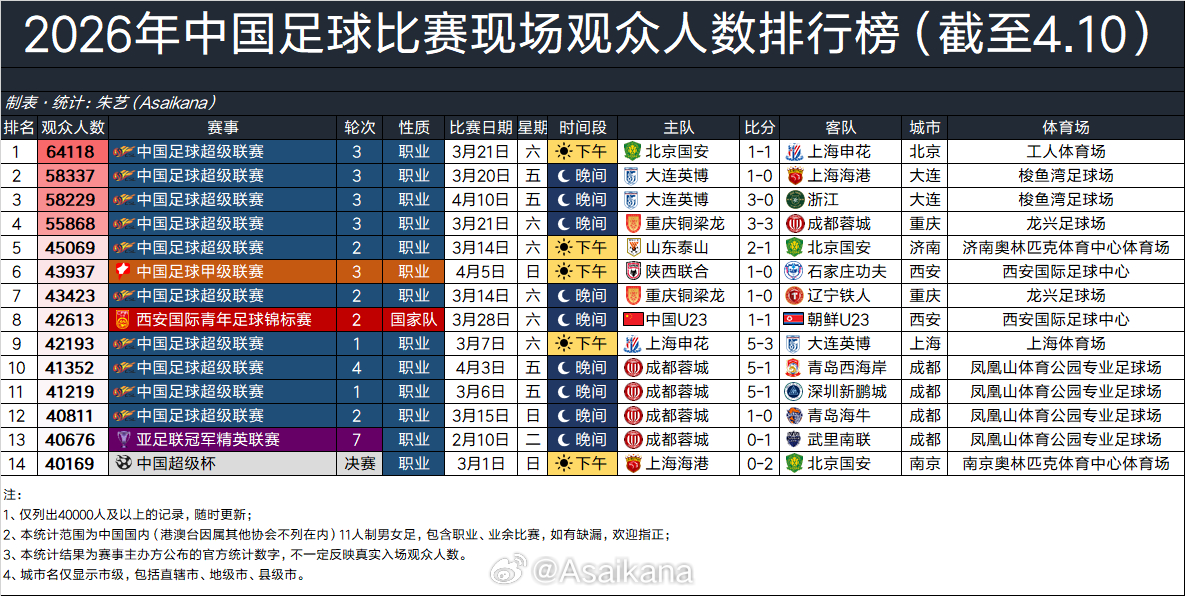Click the moon icon in the 2月10日 row
Image resolution: width=1185 pixels, height=596 pixels.
[565, 440]
